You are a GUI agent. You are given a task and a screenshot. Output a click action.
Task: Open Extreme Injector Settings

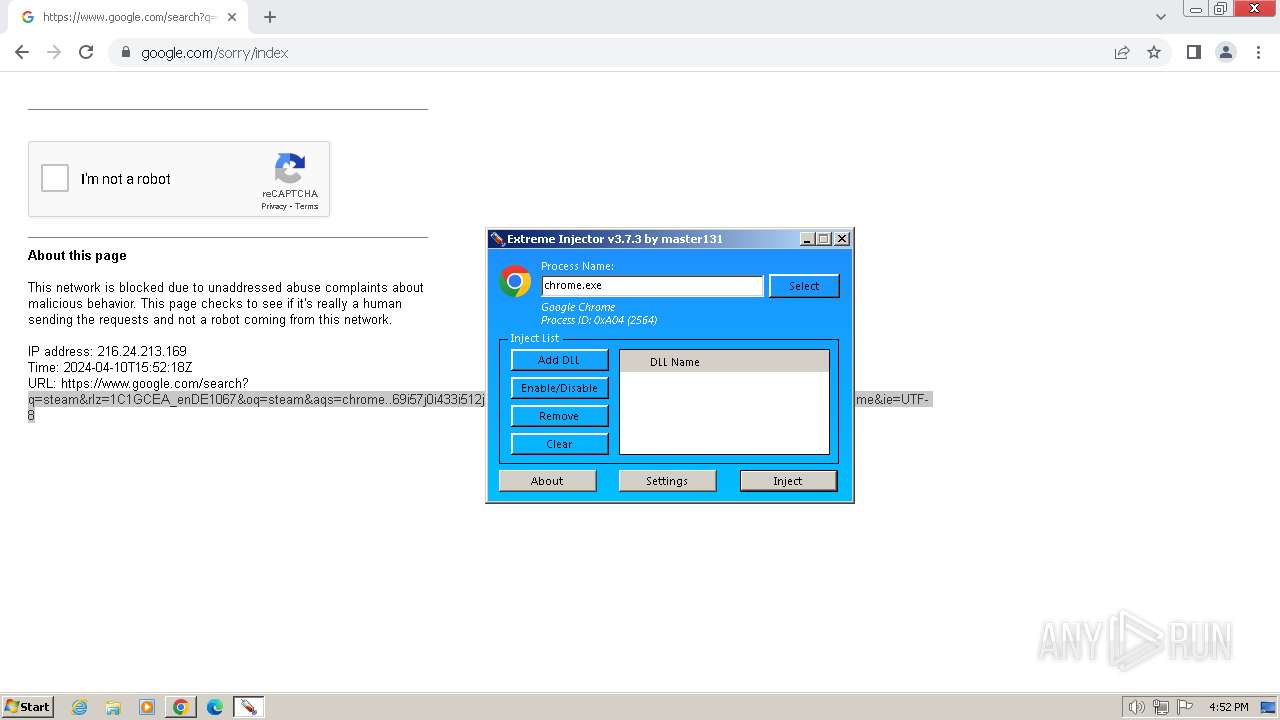667,481
